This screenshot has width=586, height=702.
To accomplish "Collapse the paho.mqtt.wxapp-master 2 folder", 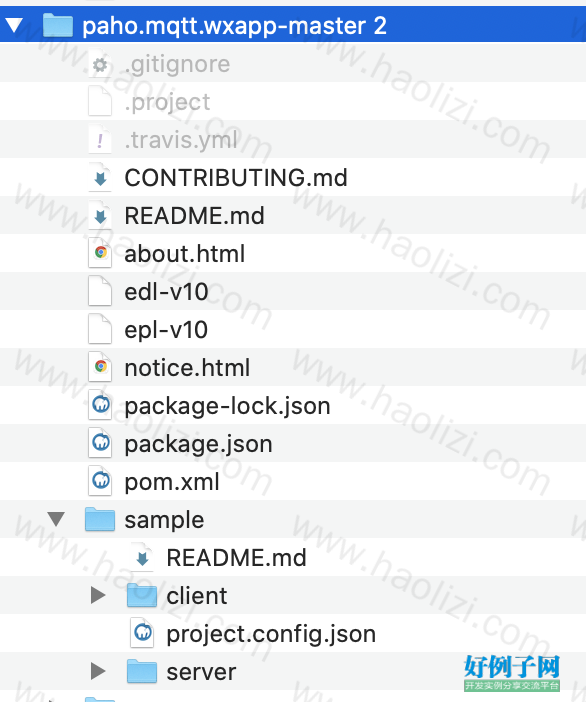I will 15,25.
